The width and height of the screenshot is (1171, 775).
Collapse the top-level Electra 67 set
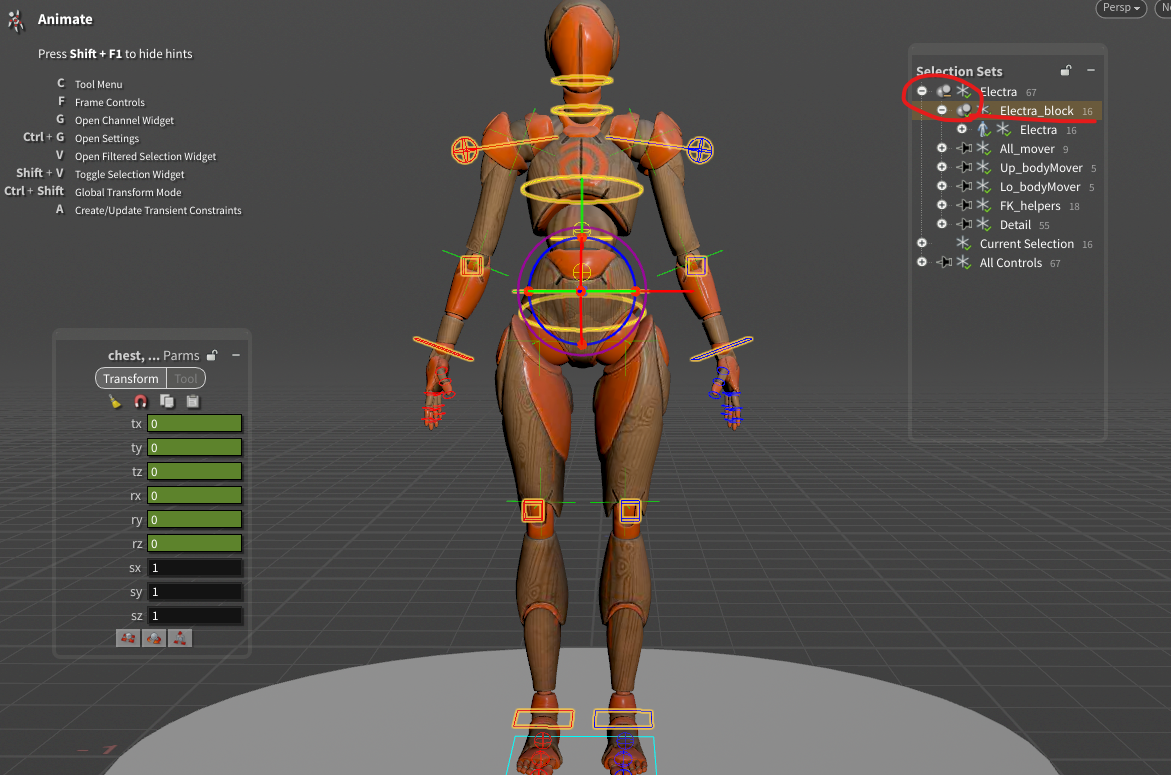click(x=922, y=91)
